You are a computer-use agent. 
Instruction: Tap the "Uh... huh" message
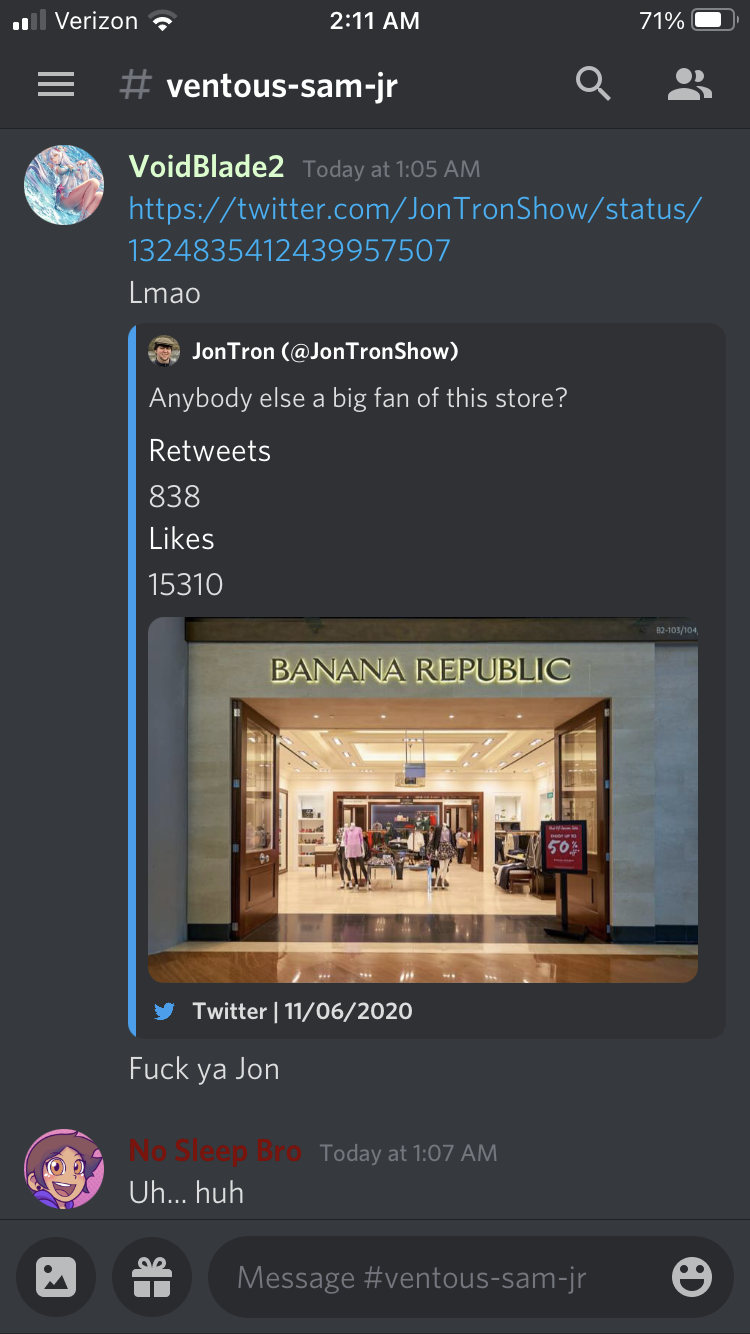[187, 1192]
